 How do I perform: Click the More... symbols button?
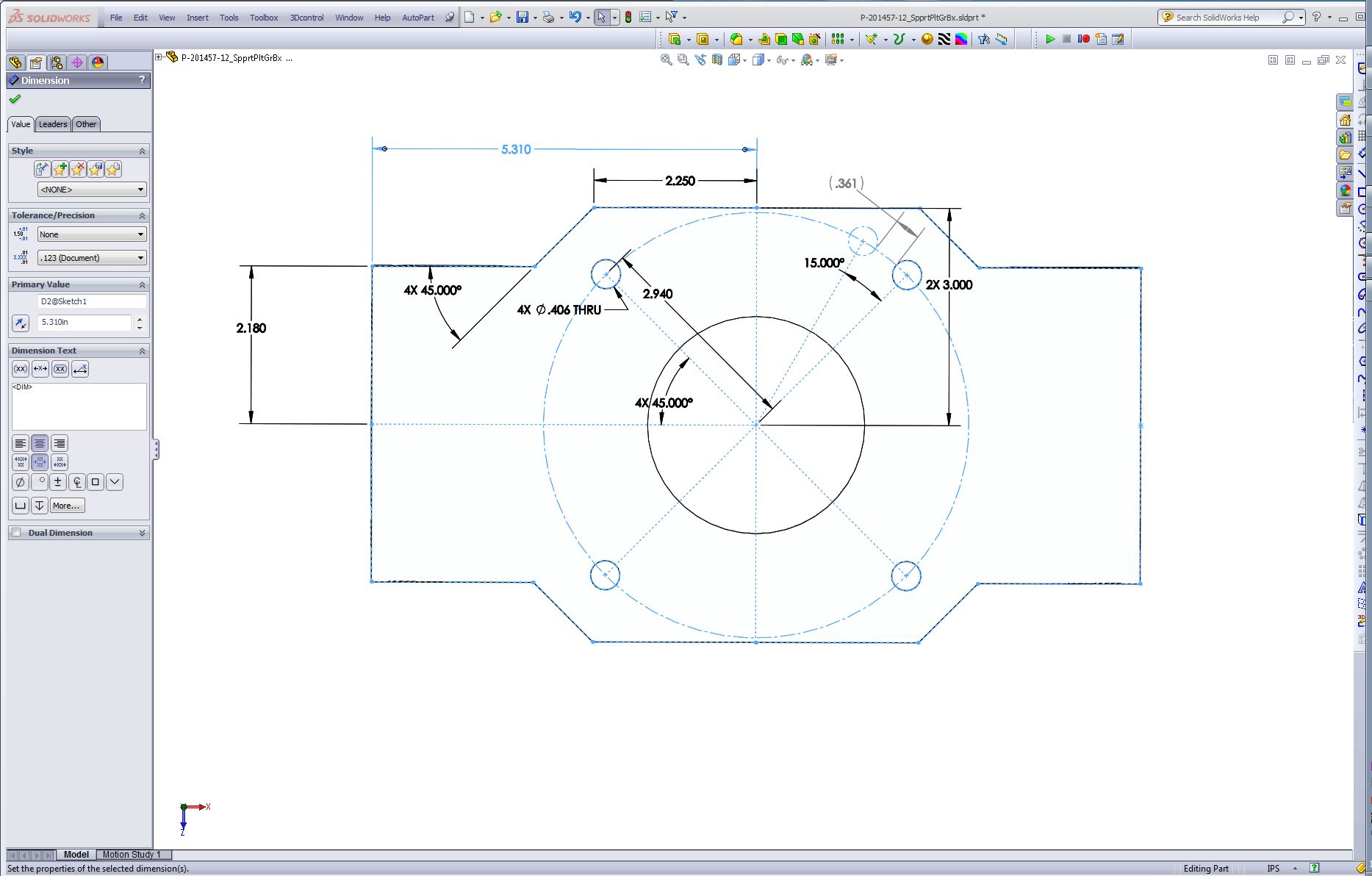tap(67, 506)
